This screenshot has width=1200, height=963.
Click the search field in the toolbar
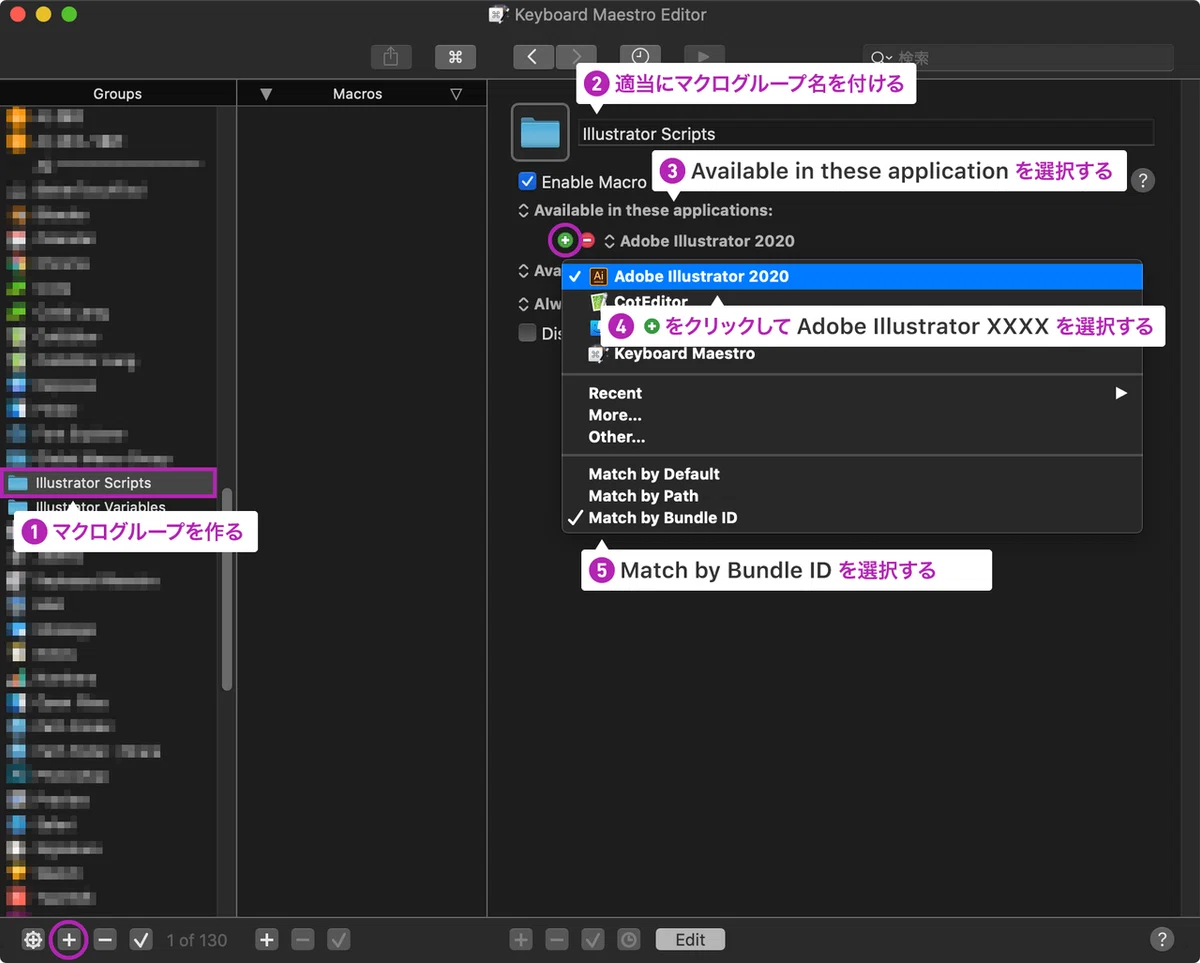1018,58
